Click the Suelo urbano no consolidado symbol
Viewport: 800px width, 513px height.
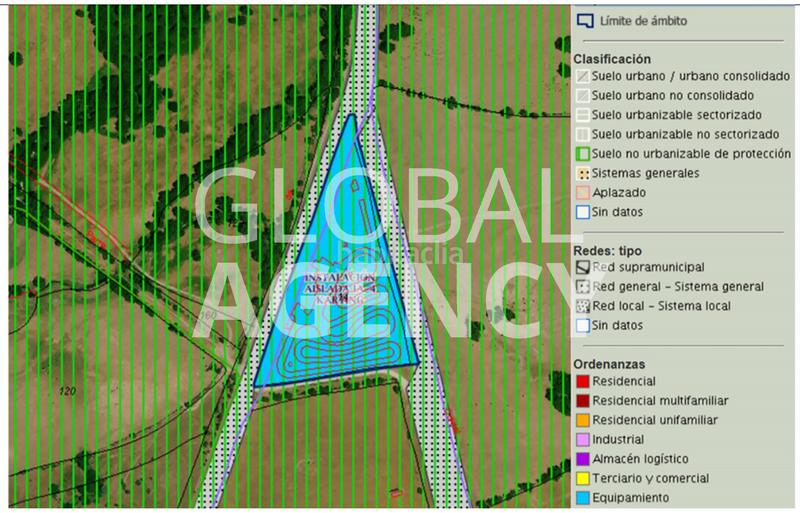[x=582, y=96]
